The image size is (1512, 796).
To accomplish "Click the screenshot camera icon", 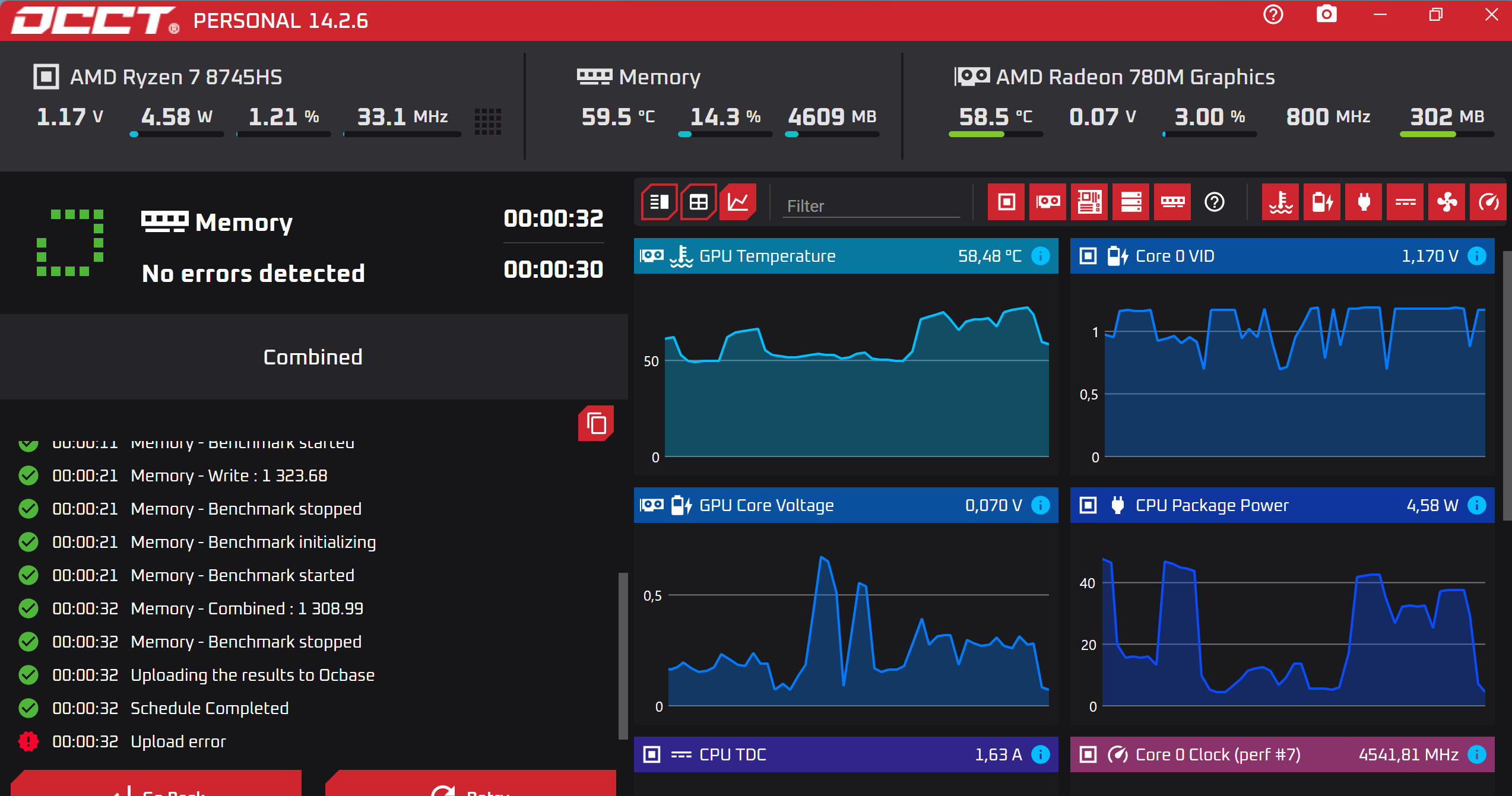I will coord(1326,14).
